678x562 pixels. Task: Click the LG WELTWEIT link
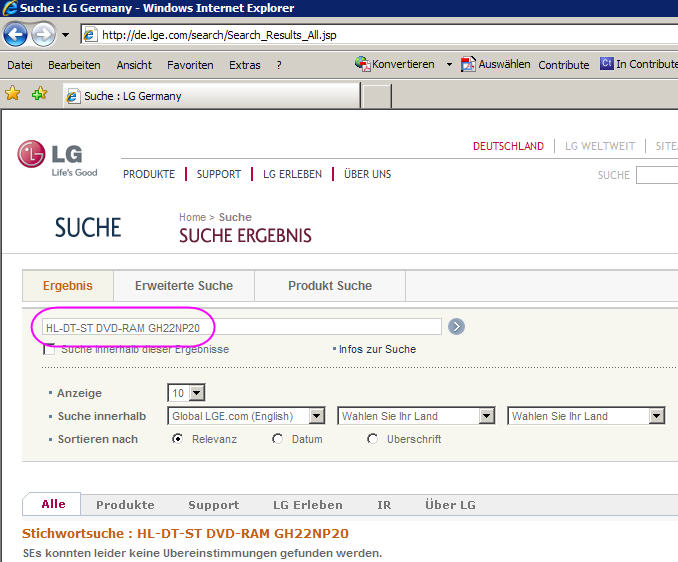point(600,146)
